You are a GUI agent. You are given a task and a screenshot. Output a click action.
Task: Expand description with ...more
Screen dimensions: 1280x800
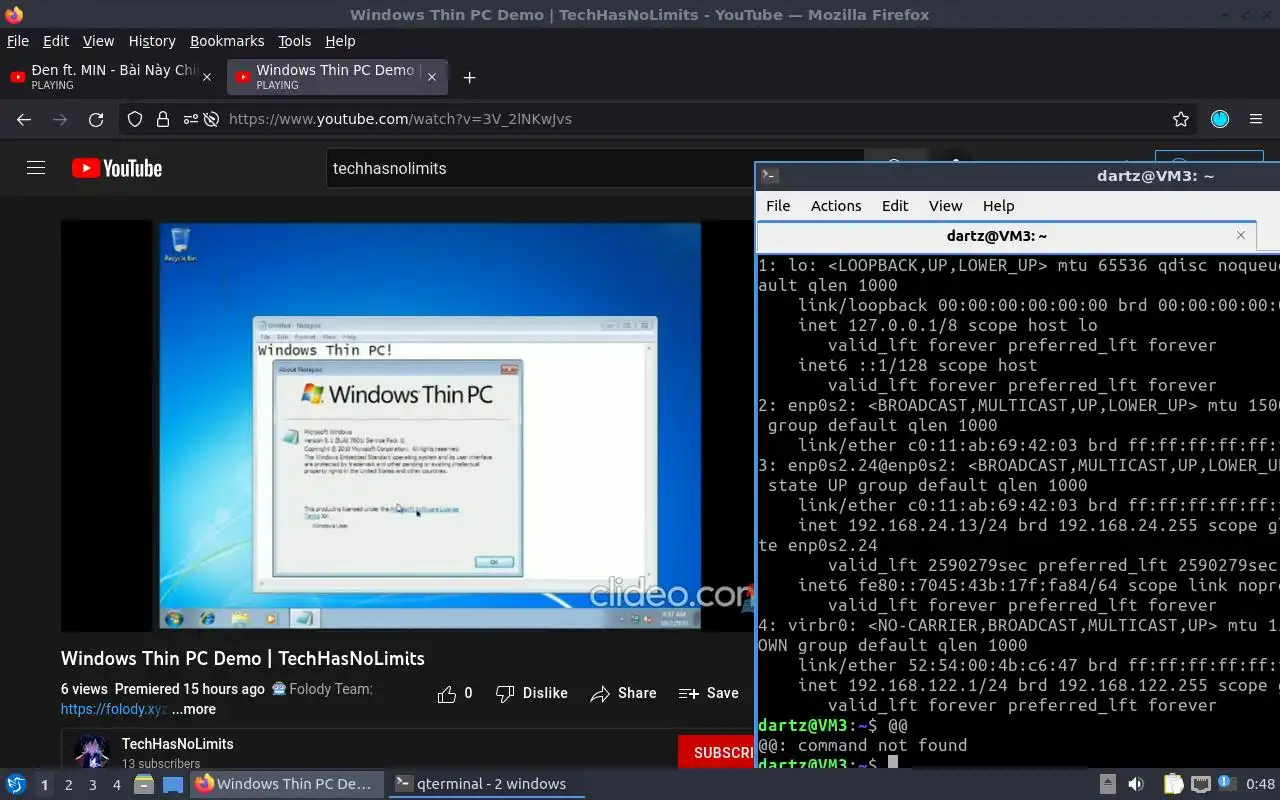193,709
